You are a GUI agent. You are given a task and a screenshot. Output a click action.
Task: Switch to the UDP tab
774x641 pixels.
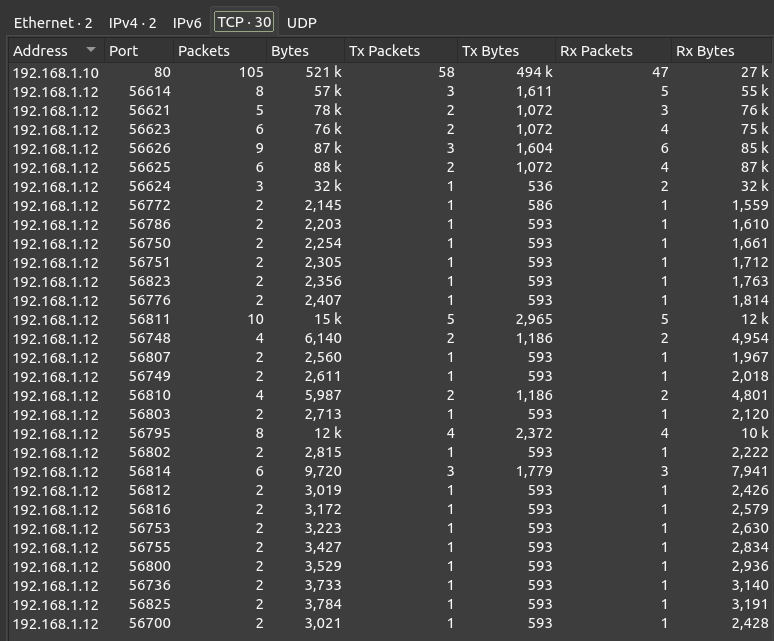(x=301, y=22)
